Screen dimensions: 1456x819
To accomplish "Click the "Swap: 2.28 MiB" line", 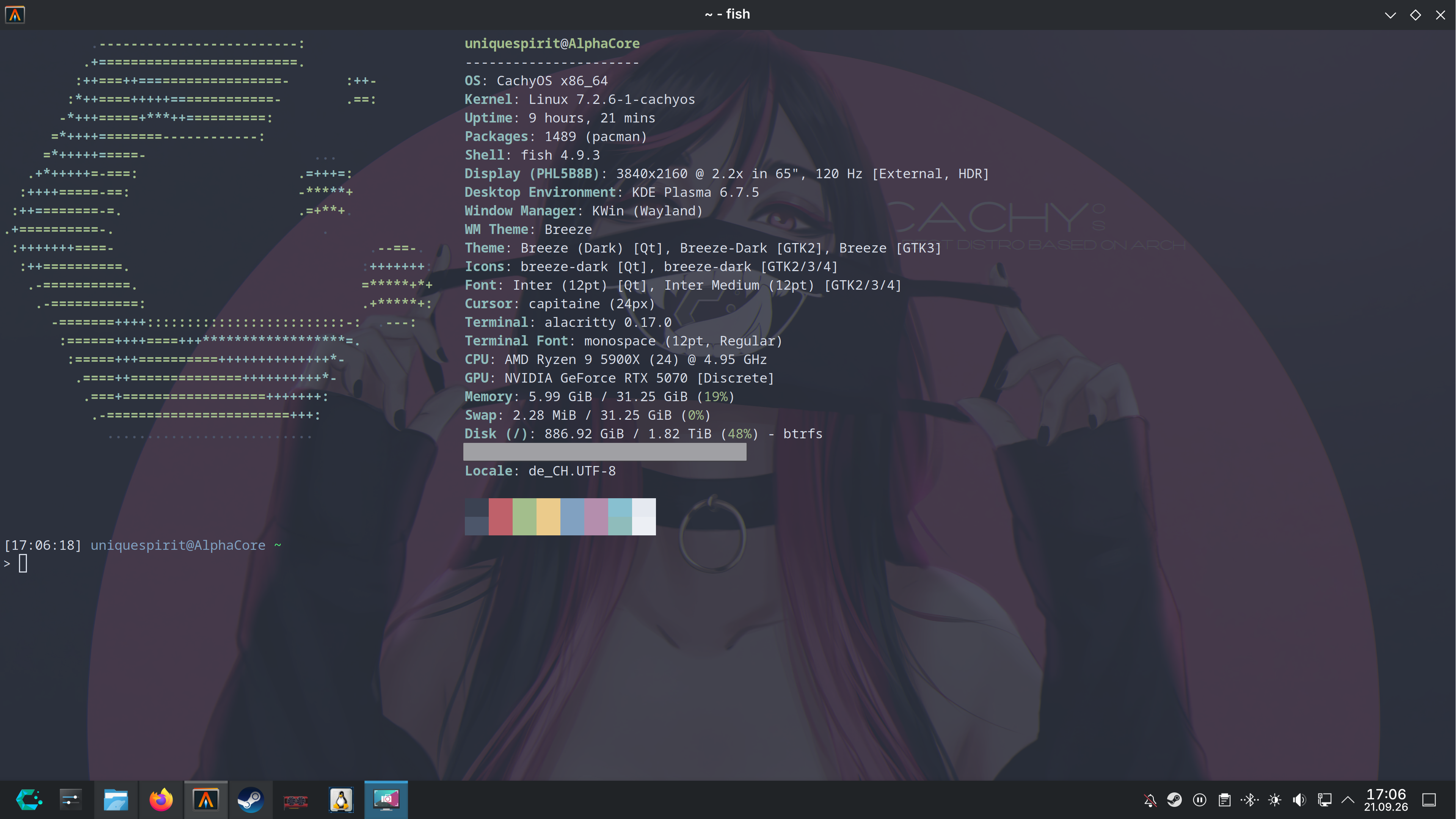I will [x=588, y=416].
